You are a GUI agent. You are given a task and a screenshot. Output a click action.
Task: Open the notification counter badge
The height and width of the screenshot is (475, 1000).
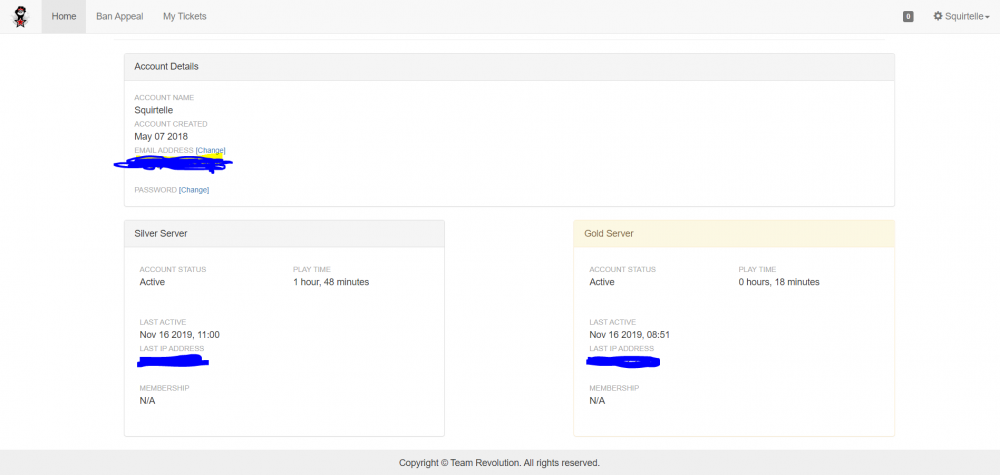click(908, 17)
